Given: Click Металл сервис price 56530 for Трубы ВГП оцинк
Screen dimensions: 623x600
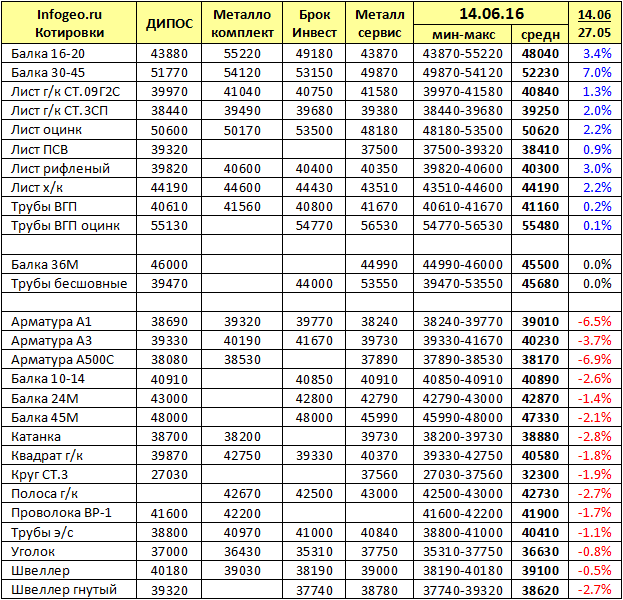Looking at the screenshot, I should (x=379, y=226).
